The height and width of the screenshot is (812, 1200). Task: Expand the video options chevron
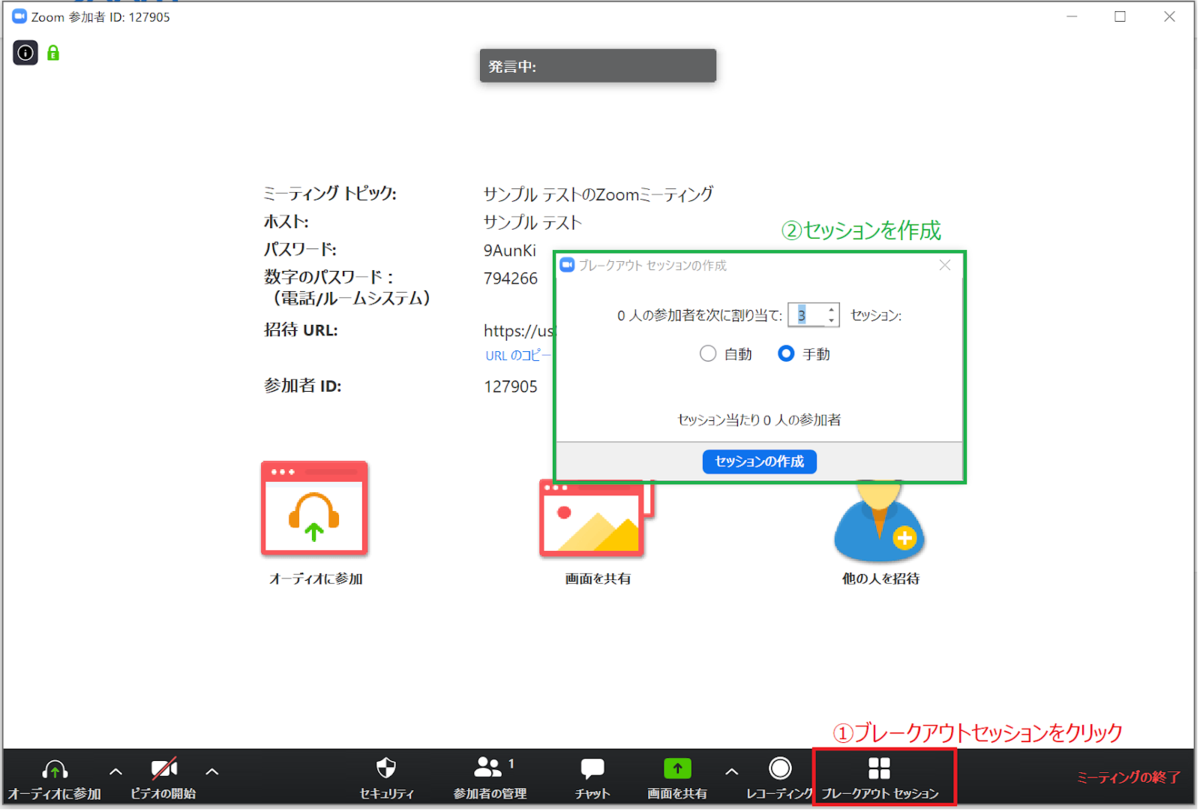coord(211,771)
